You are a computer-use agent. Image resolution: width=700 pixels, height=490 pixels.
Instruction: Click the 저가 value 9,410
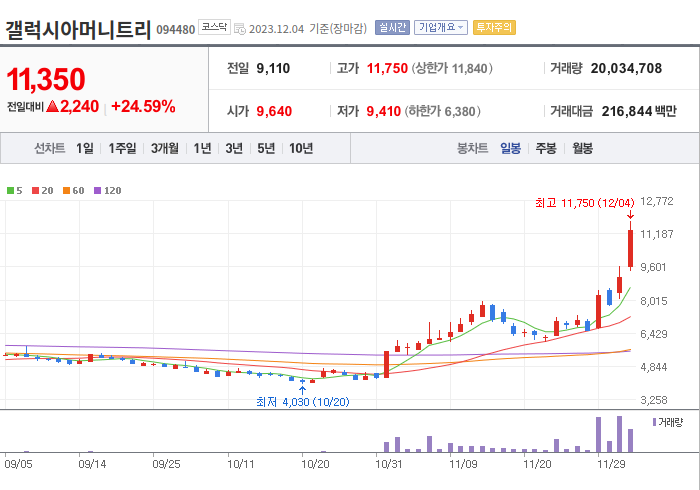point(383,111)
